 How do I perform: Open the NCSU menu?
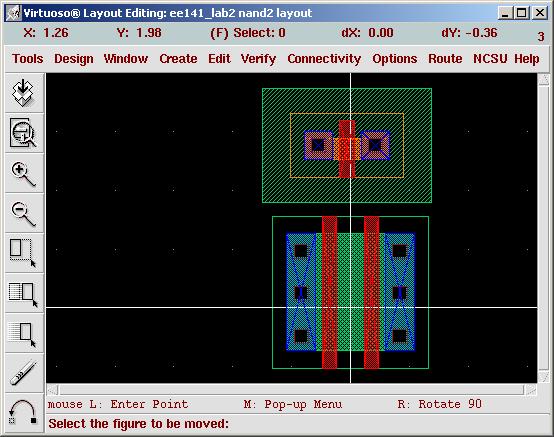[490, 59]
